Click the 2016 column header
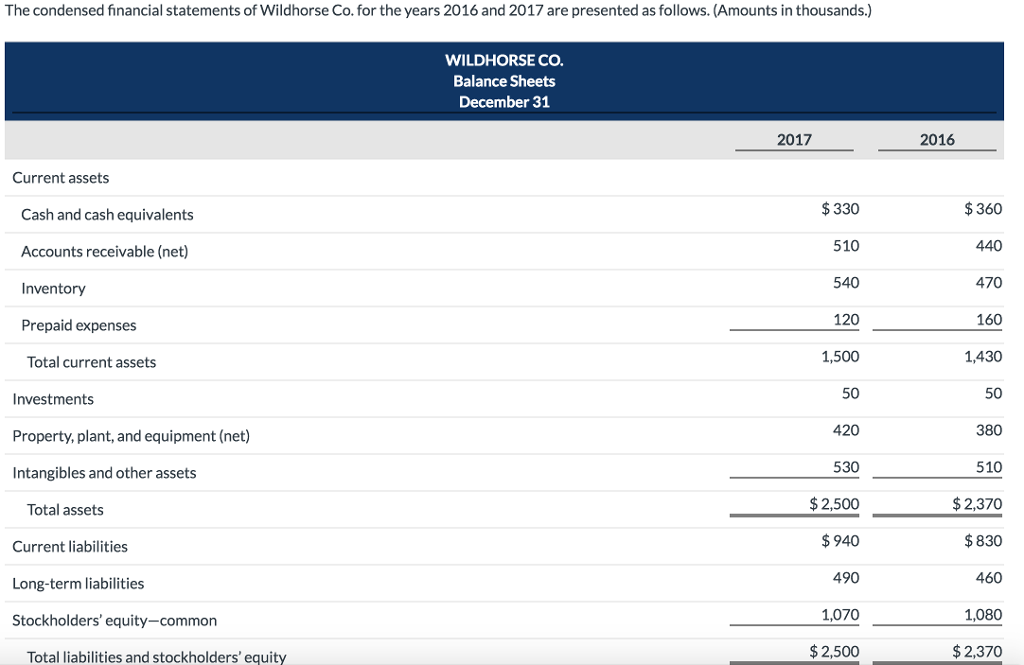This screenshot has width=1024, height=665. (x=936, y=140)
